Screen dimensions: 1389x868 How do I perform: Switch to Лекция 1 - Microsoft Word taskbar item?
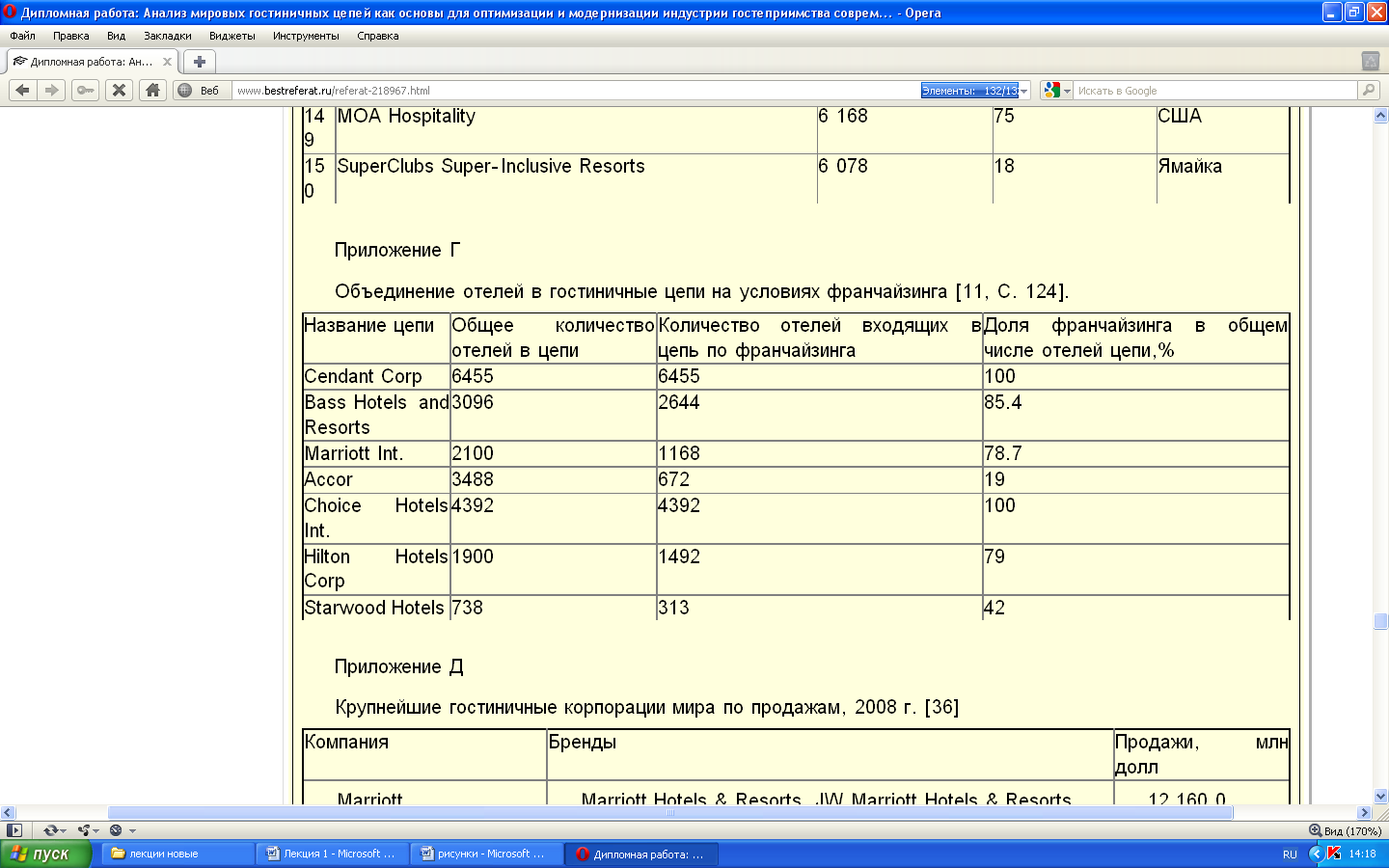point(333,854)
